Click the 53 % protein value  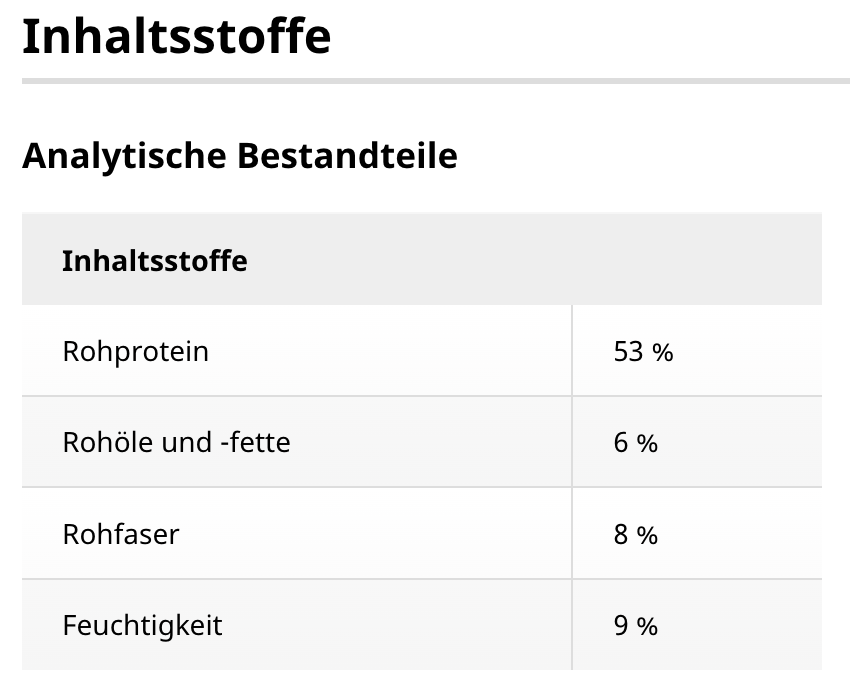click(643, 352)
